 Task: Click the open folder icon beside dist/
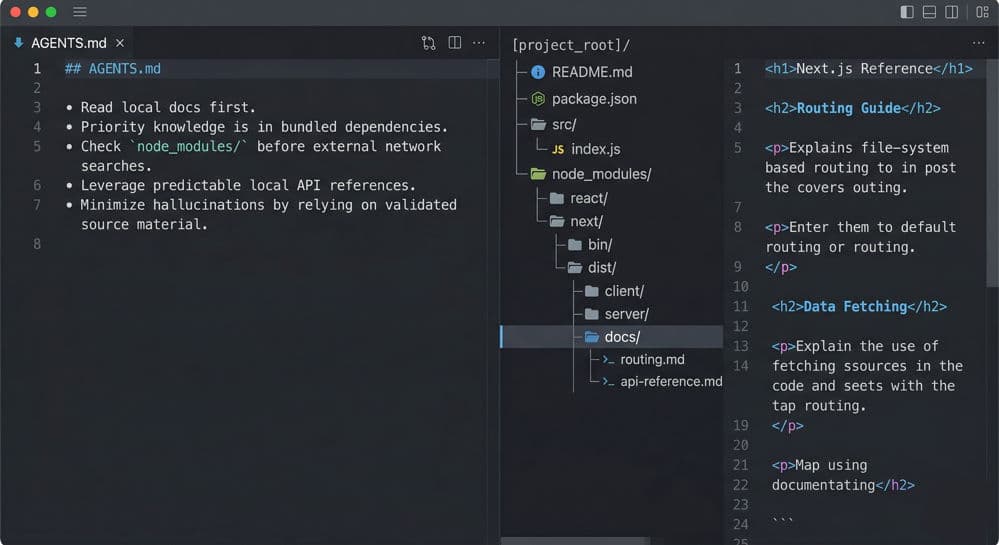(575, 268)
